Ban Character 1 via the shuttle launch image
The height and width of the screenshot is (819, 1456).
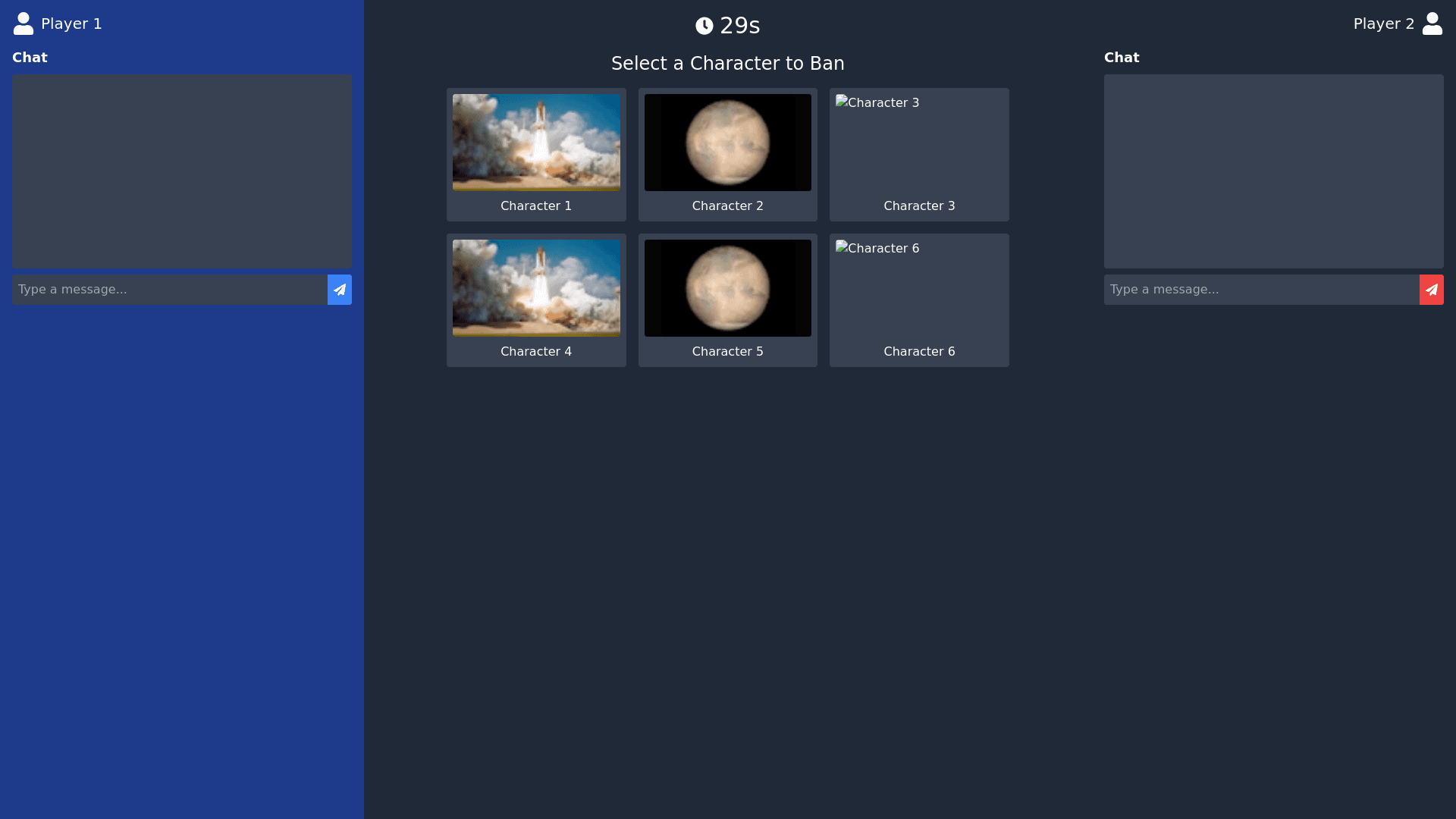[x=536, y=142]
